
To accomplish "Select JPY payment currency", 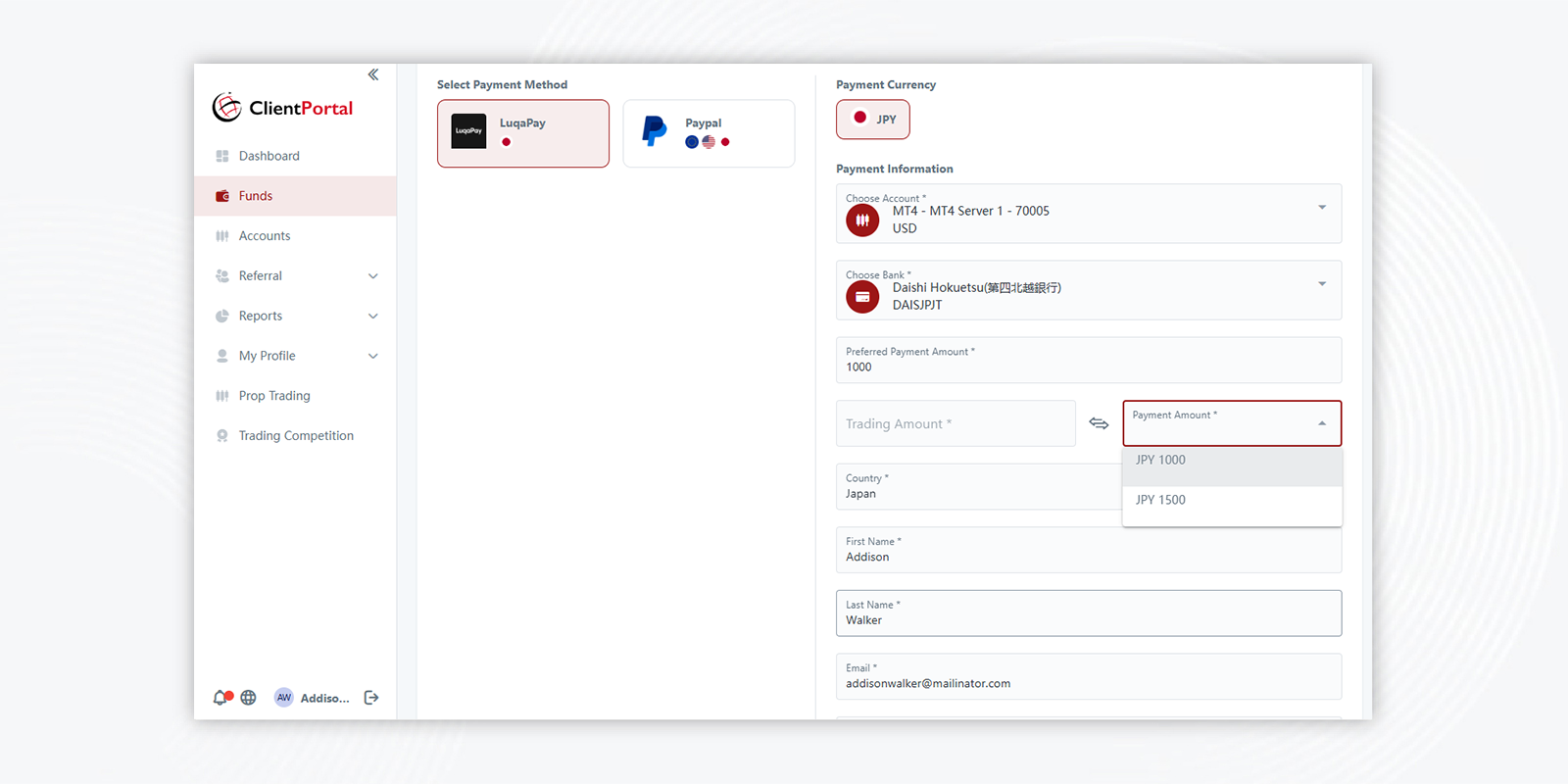I will [x=873, y=120].
